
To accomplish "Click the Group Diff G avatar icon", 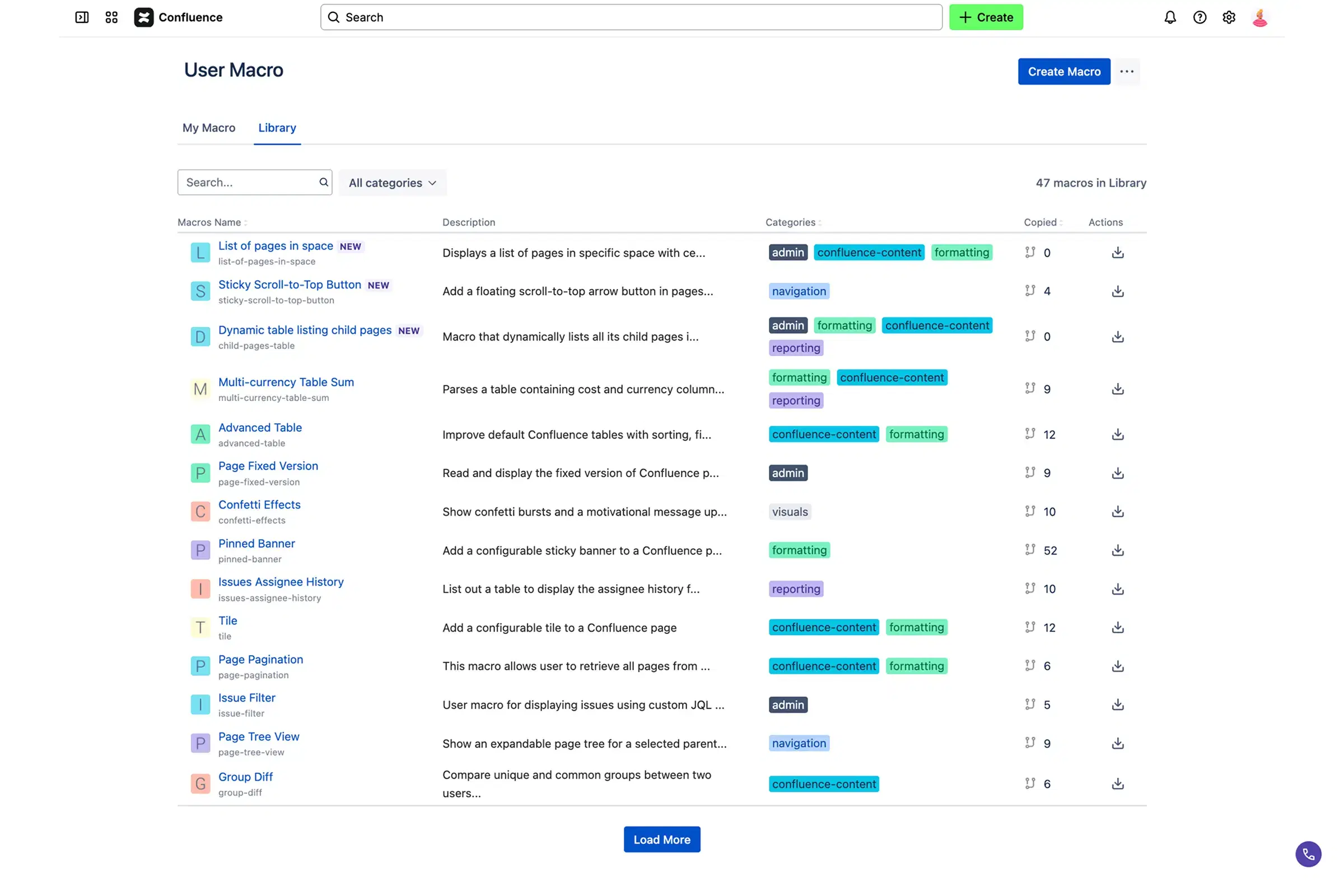I will click(200, 785).
